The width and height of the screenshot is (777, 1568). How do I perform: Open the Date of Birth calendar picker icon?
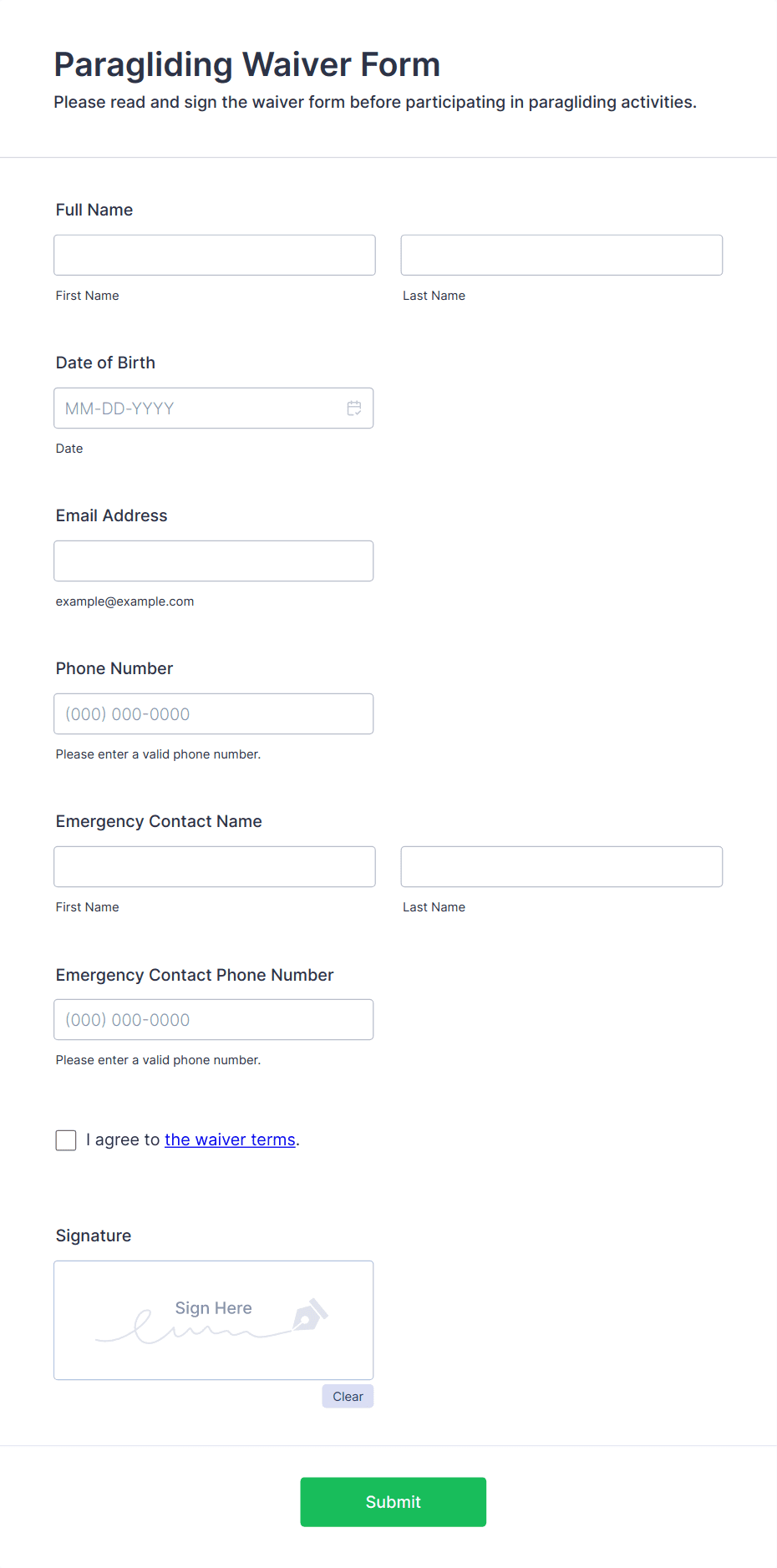click(x=354, y=408)
